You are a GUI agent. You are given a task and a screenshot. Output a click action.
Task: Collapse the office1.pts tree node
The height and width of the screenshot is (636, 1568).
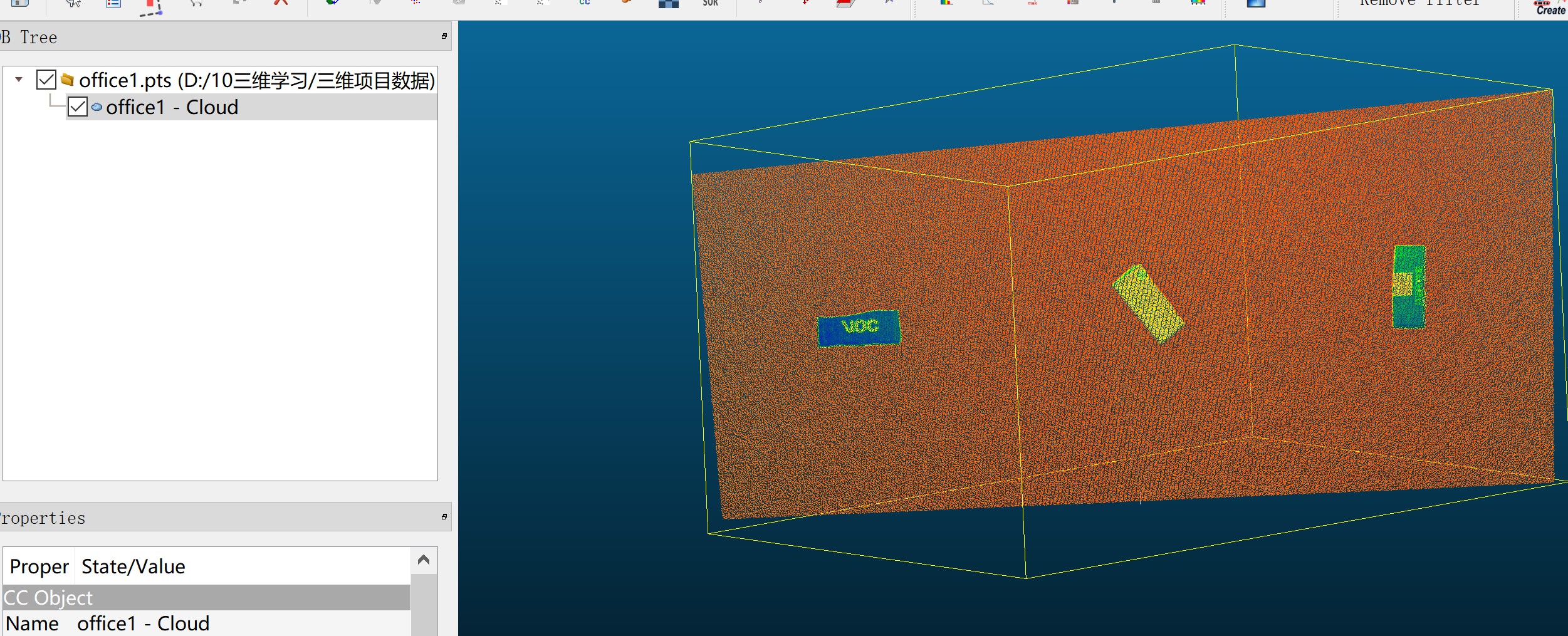pos(19,80)
